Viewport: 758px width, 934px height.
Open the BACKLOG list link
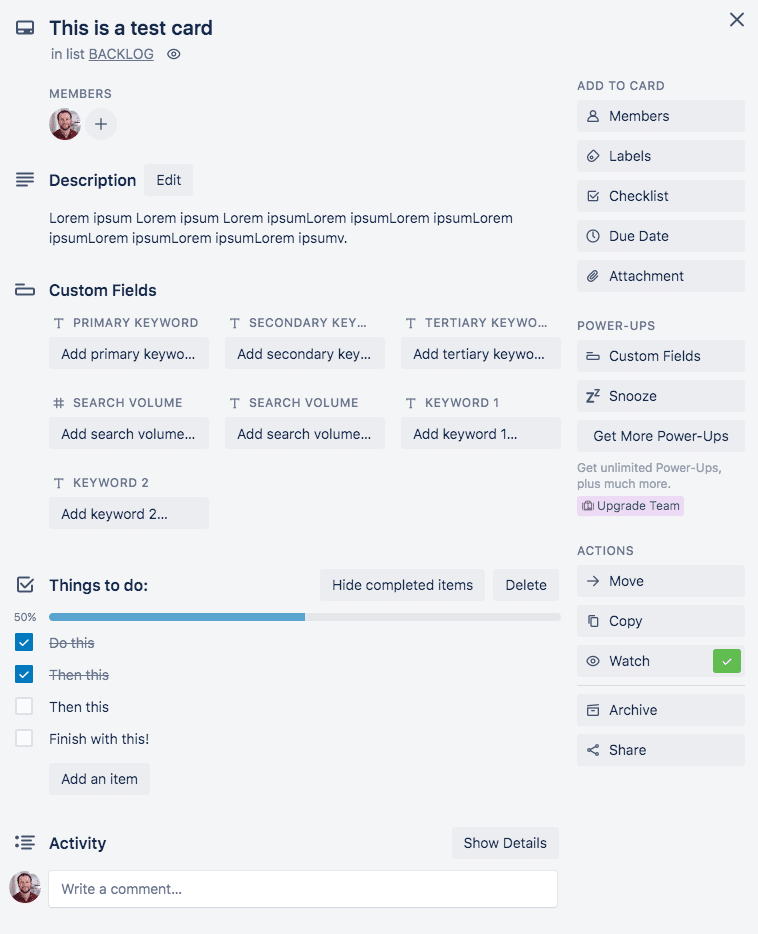coord(121,54)
